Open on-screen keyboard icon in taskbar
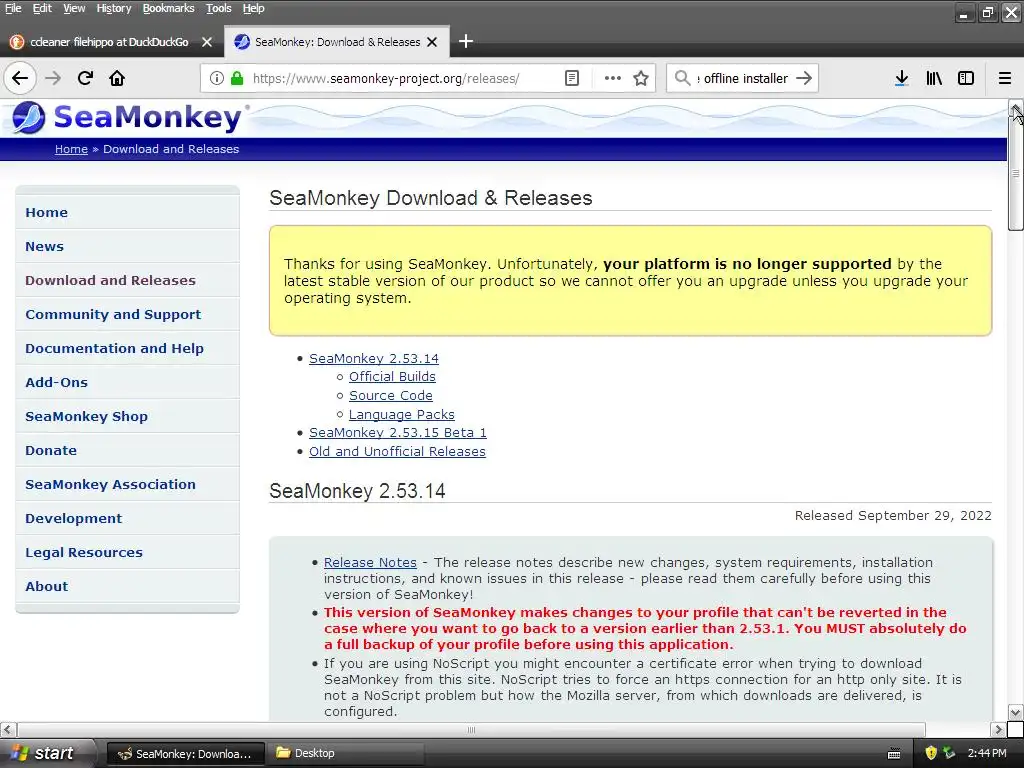The width and height of the screenshot is (1024, 768). [x=894, y=754]
